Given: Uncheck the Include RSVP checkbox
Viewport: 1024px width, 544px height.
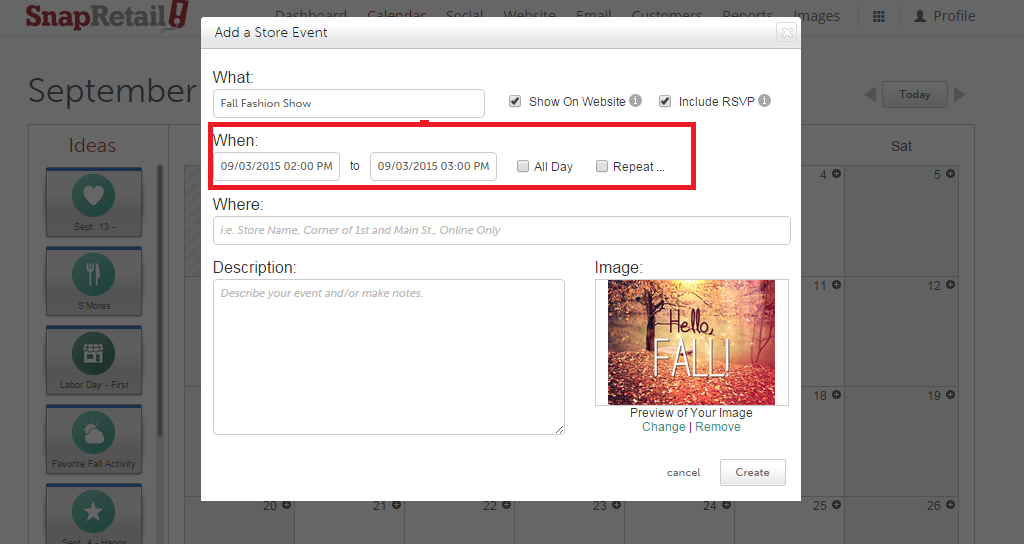Looking at the screenshot, I should 665,101.
